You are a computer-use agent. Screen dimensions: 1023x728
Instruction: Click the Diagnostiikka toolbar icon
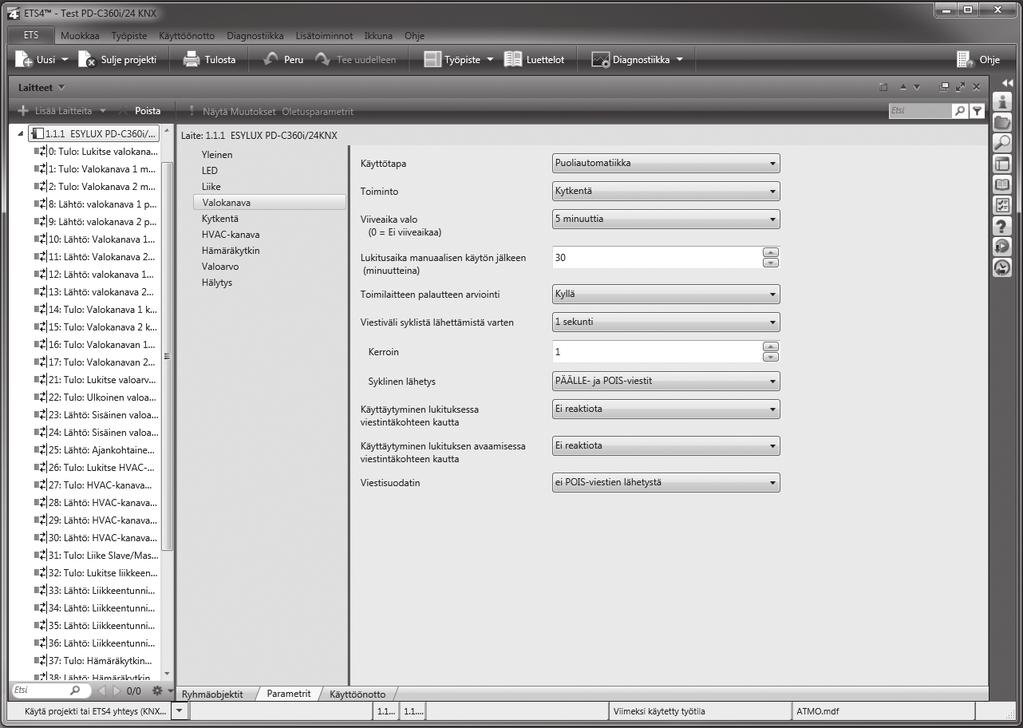(x=600, y=59)
